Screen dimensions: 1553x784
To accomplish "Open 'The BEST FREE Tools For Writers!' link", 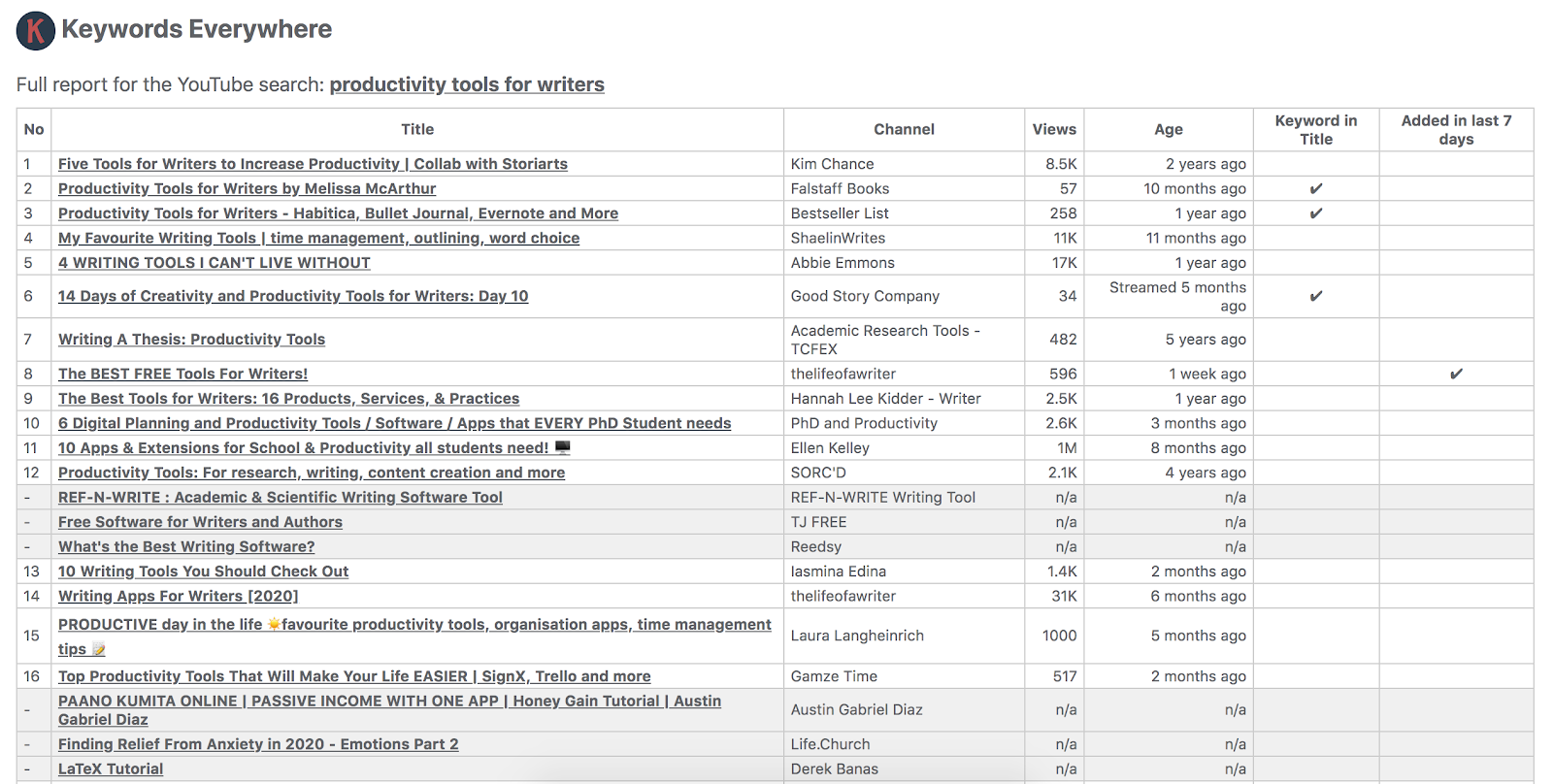I will coord(182,374).
